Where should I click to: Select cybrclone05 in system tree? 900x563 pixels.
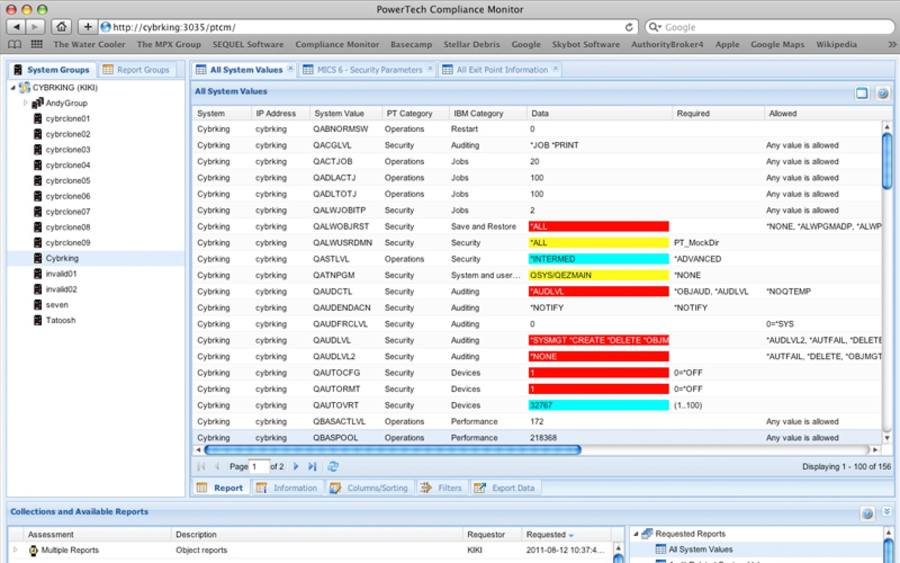(68, 180)
